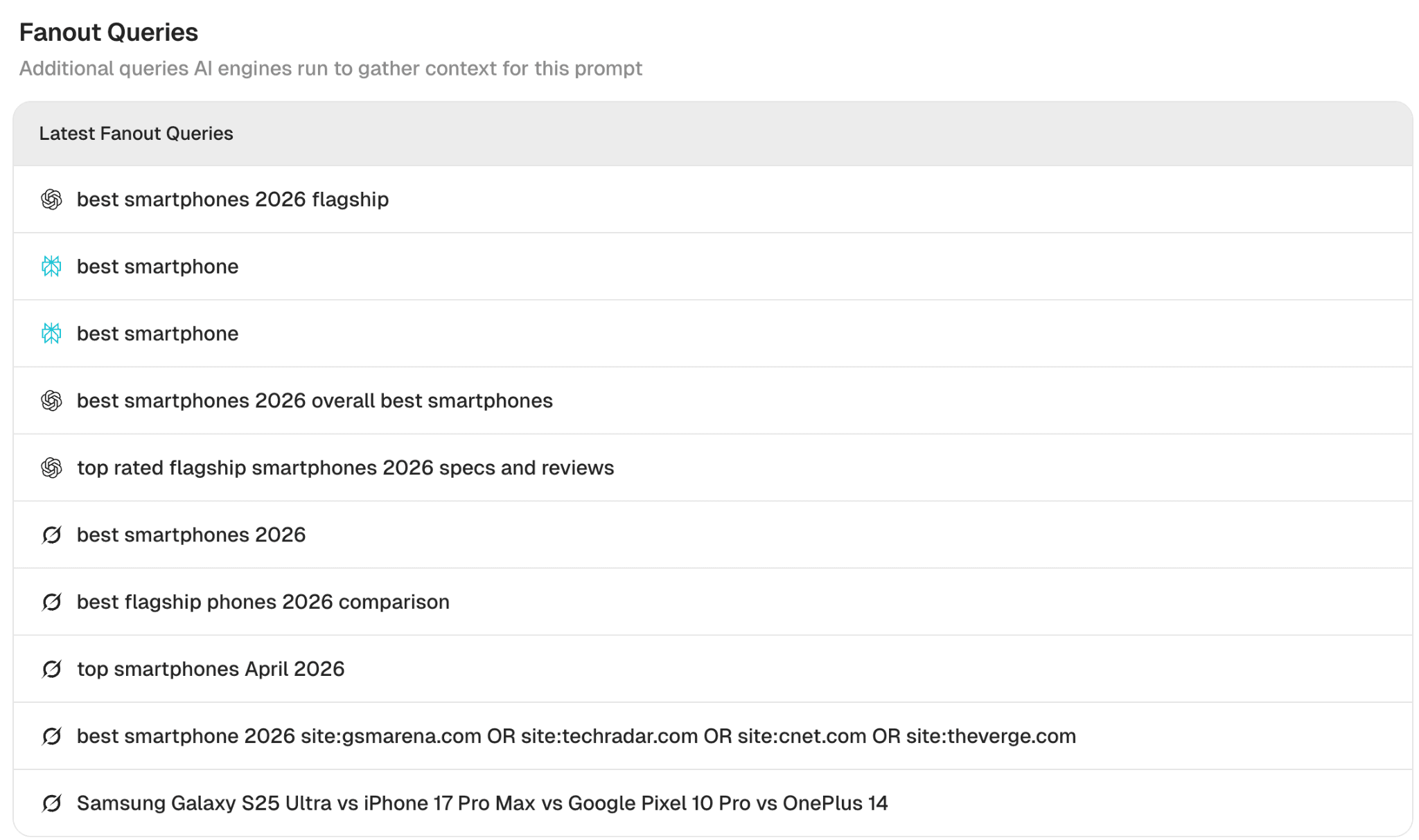Screen dimensions: 1419x840
Task: Click Grok icon beside 'best flagship phones 2026 comparison'
Action: (x=51, y=602)
